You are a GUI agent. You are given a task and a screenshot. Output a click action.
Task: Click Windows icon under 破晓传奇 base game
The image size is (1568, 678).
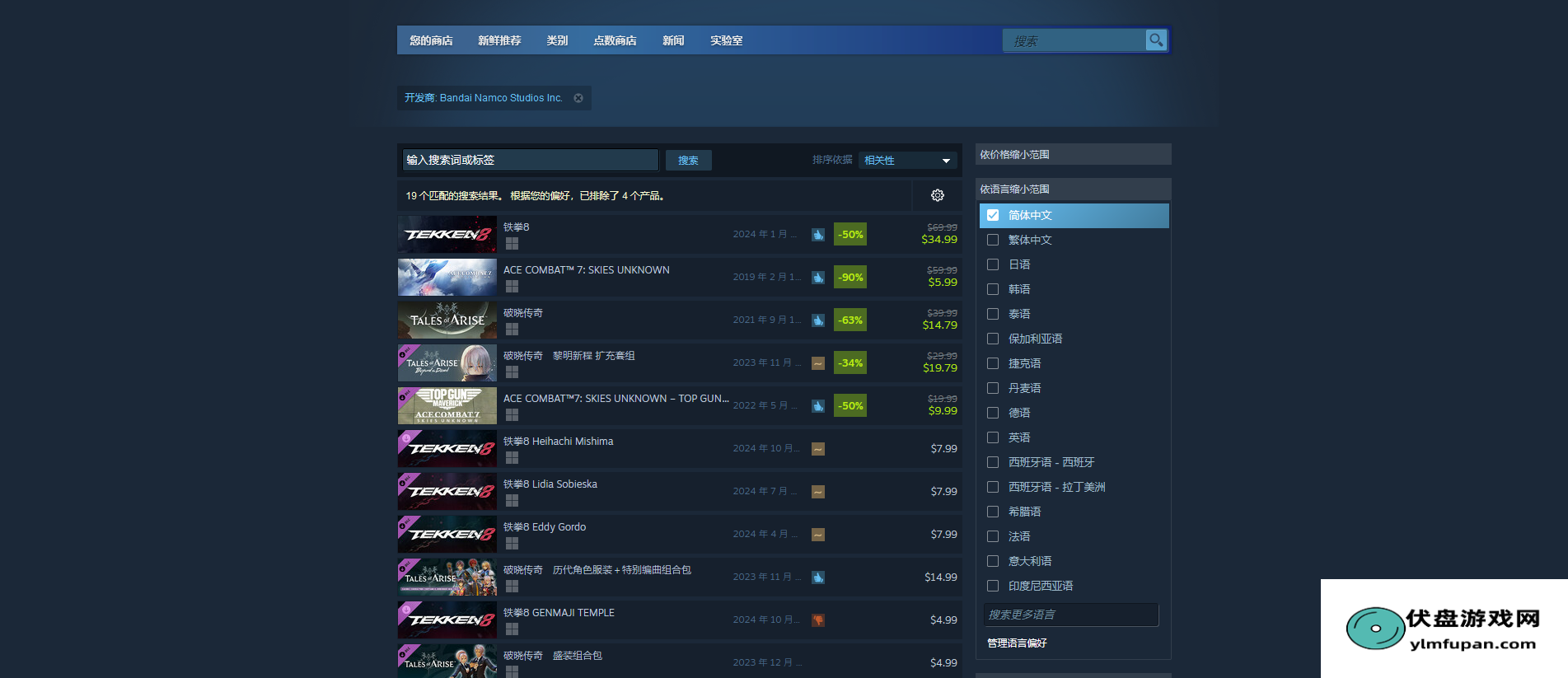coord(512,329)
